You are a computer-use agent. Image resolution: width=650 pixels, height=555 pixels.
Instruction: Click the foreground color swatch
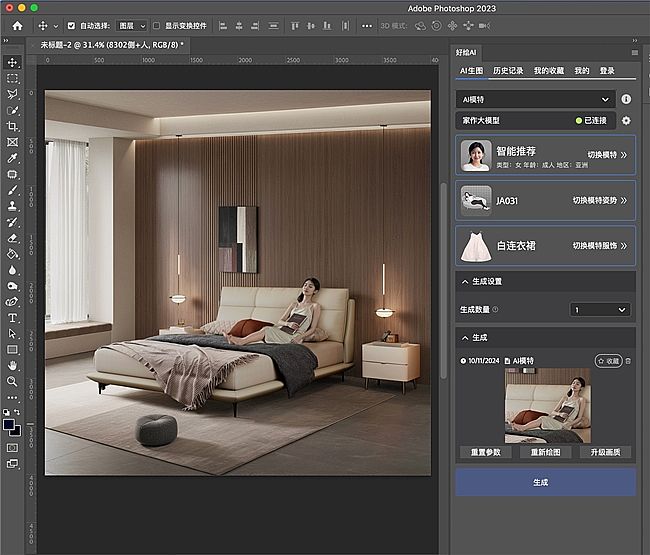10,425
